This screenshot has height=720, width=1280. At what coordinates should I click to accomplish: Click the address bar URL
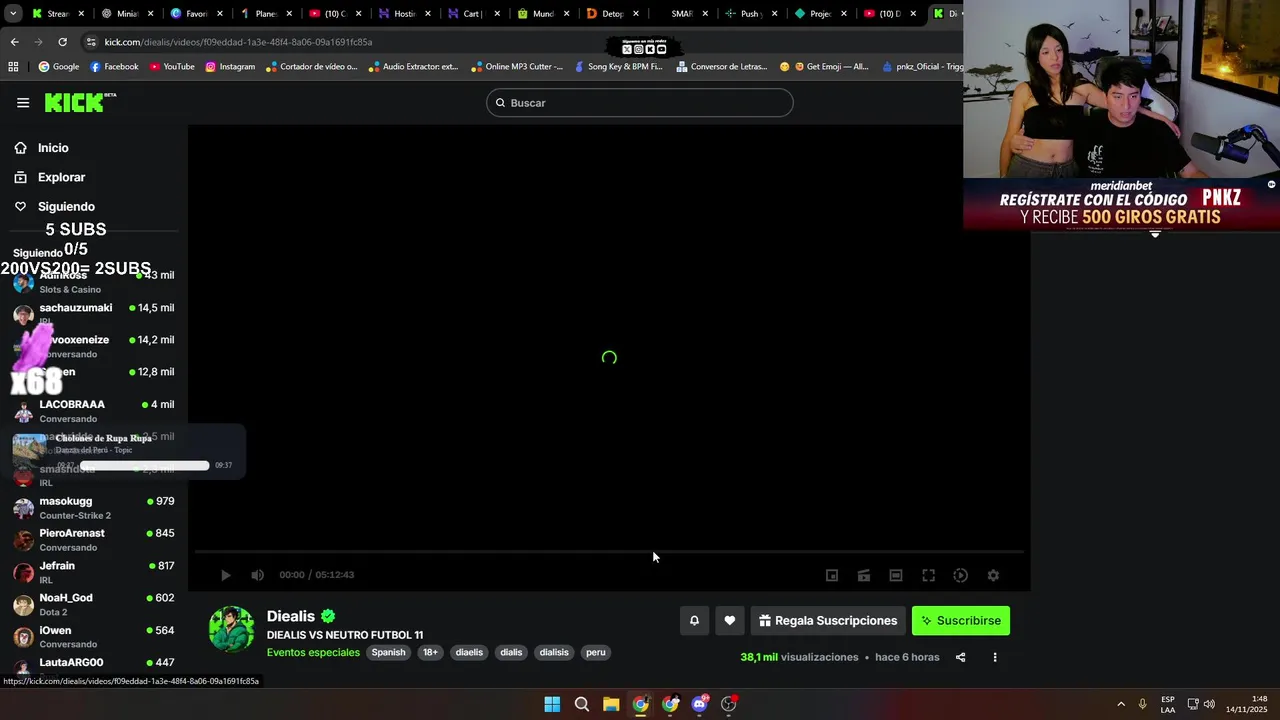pyautogui.click(x=239, y=42)
